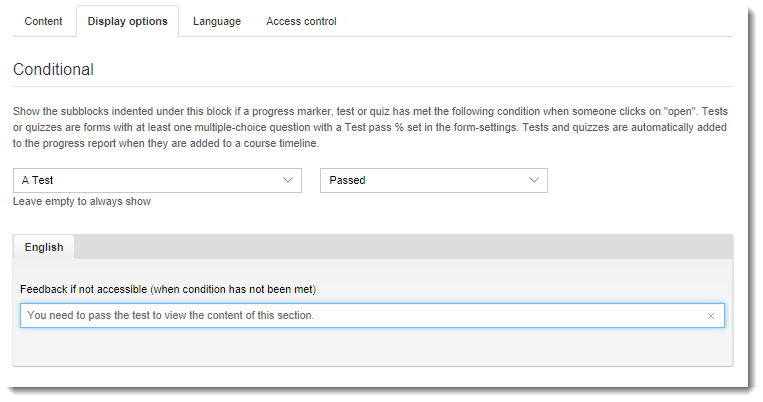Click the condition description paragraph
The image size is (763, 402).
(370, 127)
